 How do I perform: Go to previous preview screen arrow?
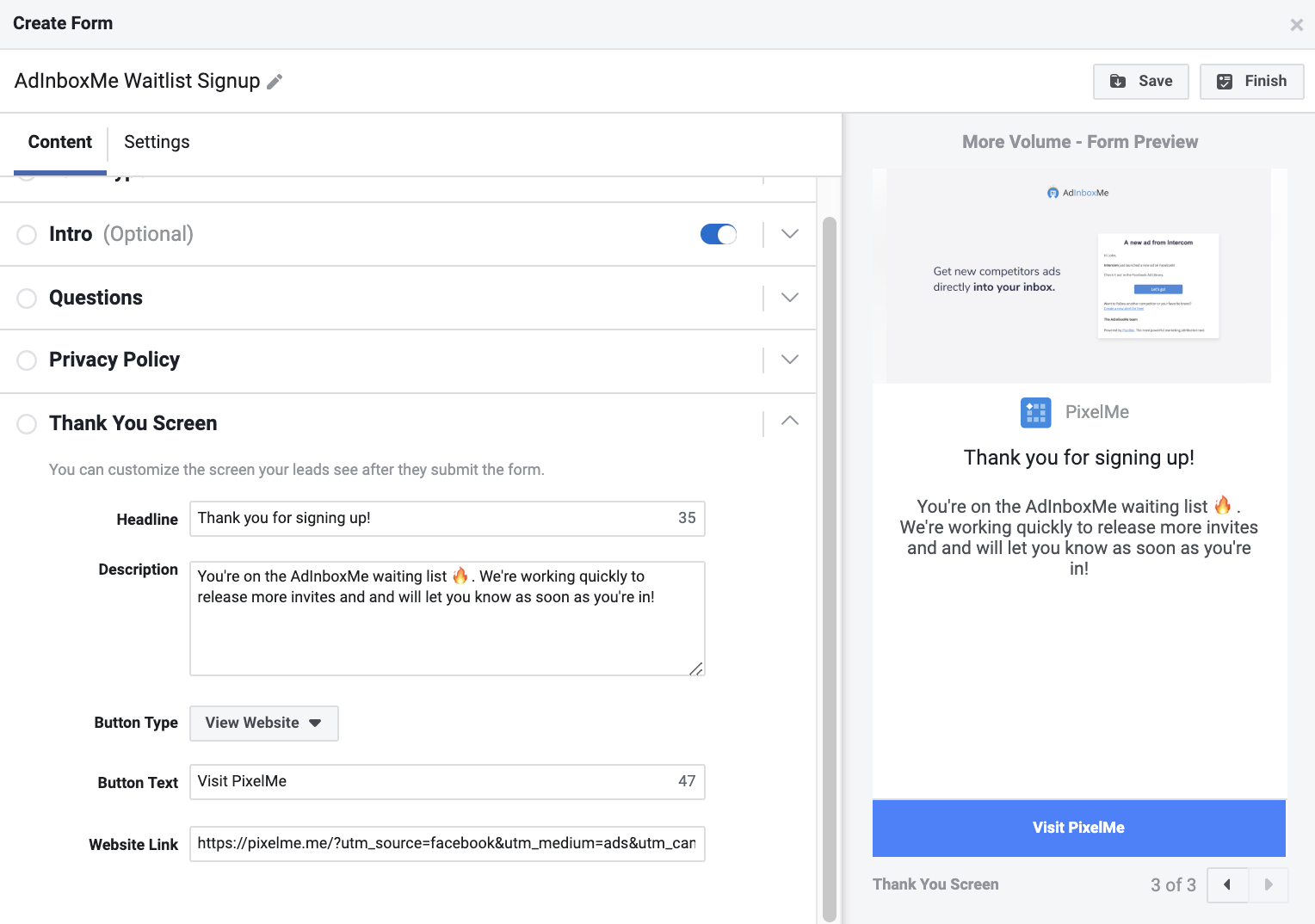pyautogui.click(x=1227, y=884)
